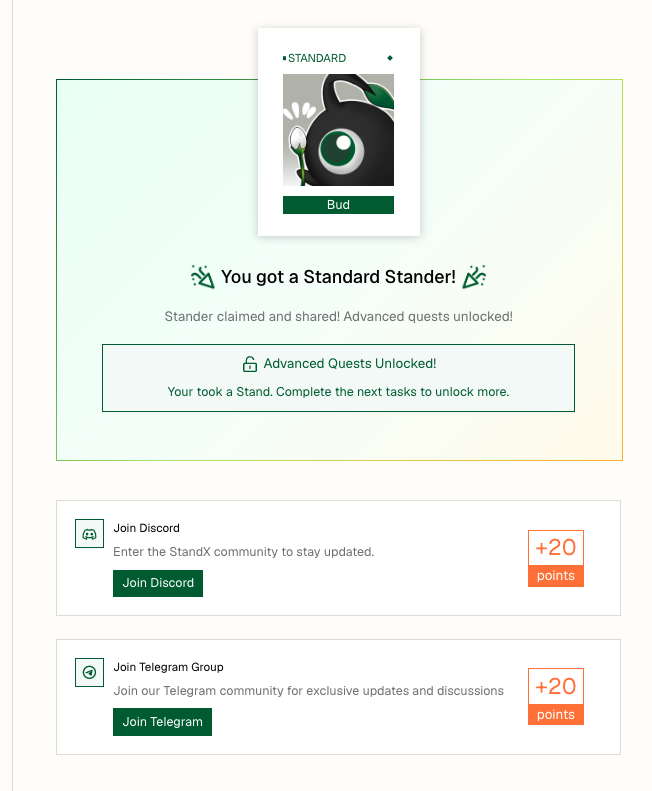652x791 pixels.
Task: Click the party popper left of heading
Action: 202,277
